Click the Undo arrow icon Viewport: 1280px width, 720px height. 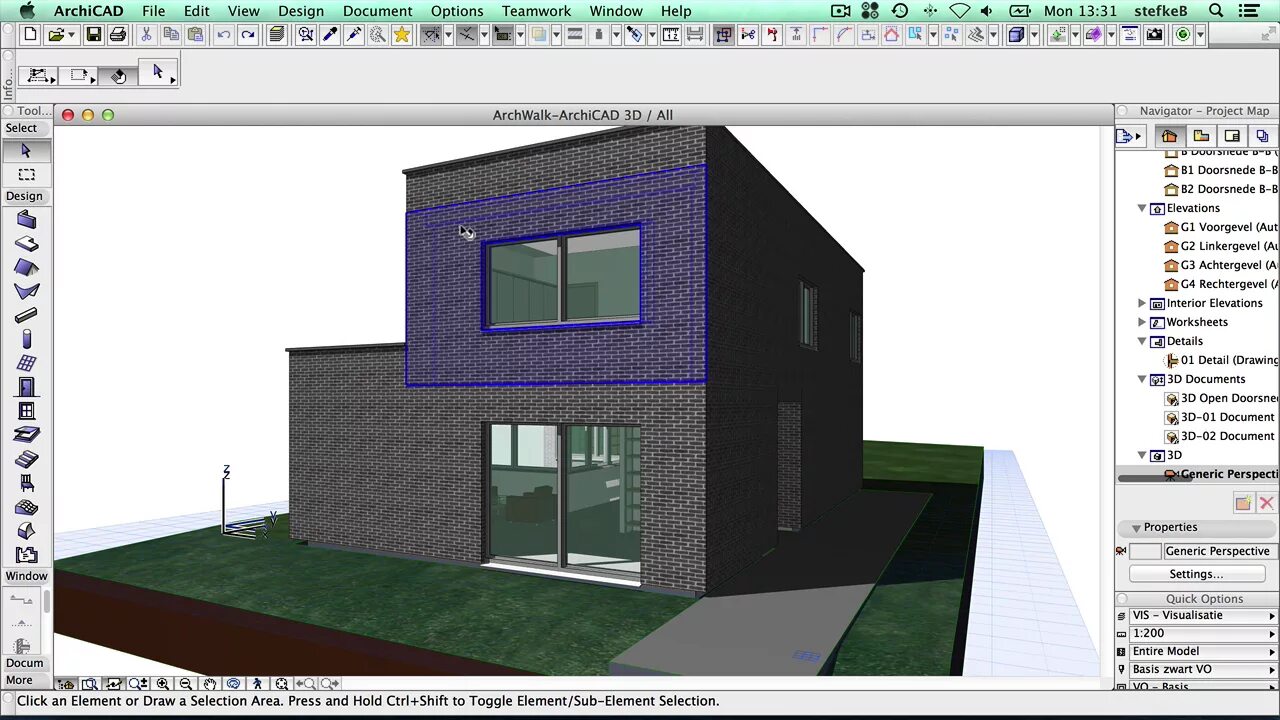pos(223,35)
